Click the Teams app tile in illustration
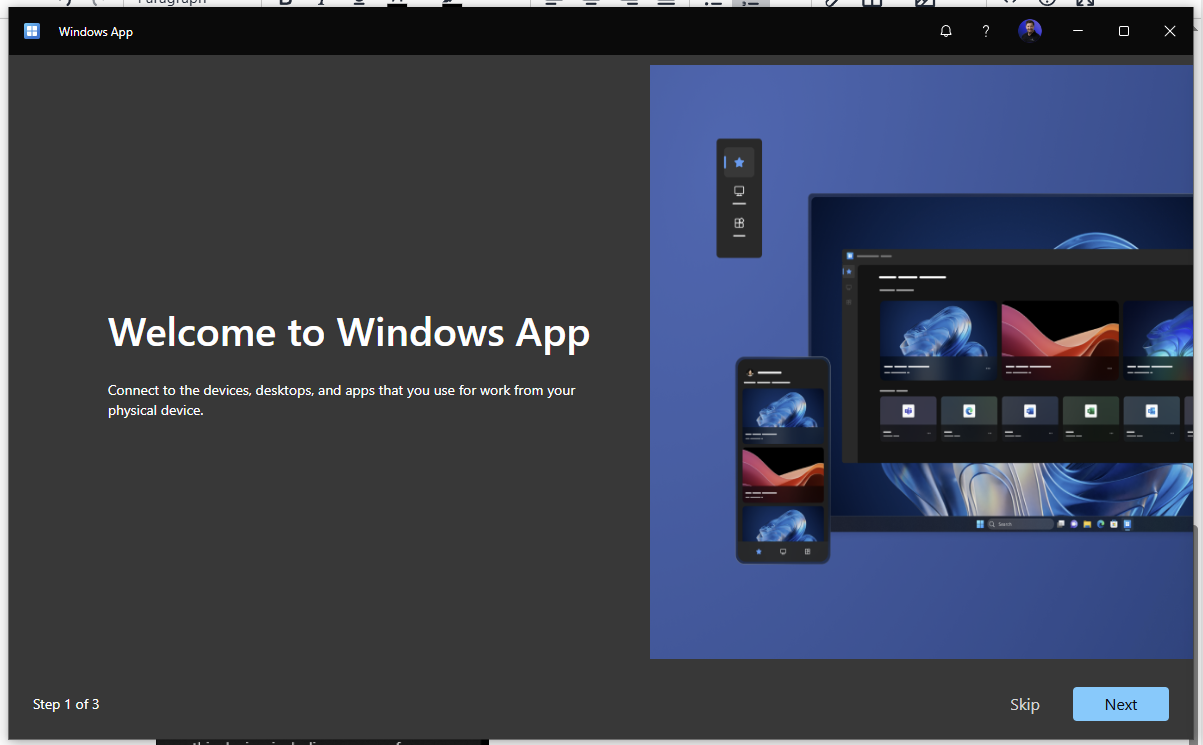Image resolution: width=1203 pixels, height=745 pixels. coord(908,411)
